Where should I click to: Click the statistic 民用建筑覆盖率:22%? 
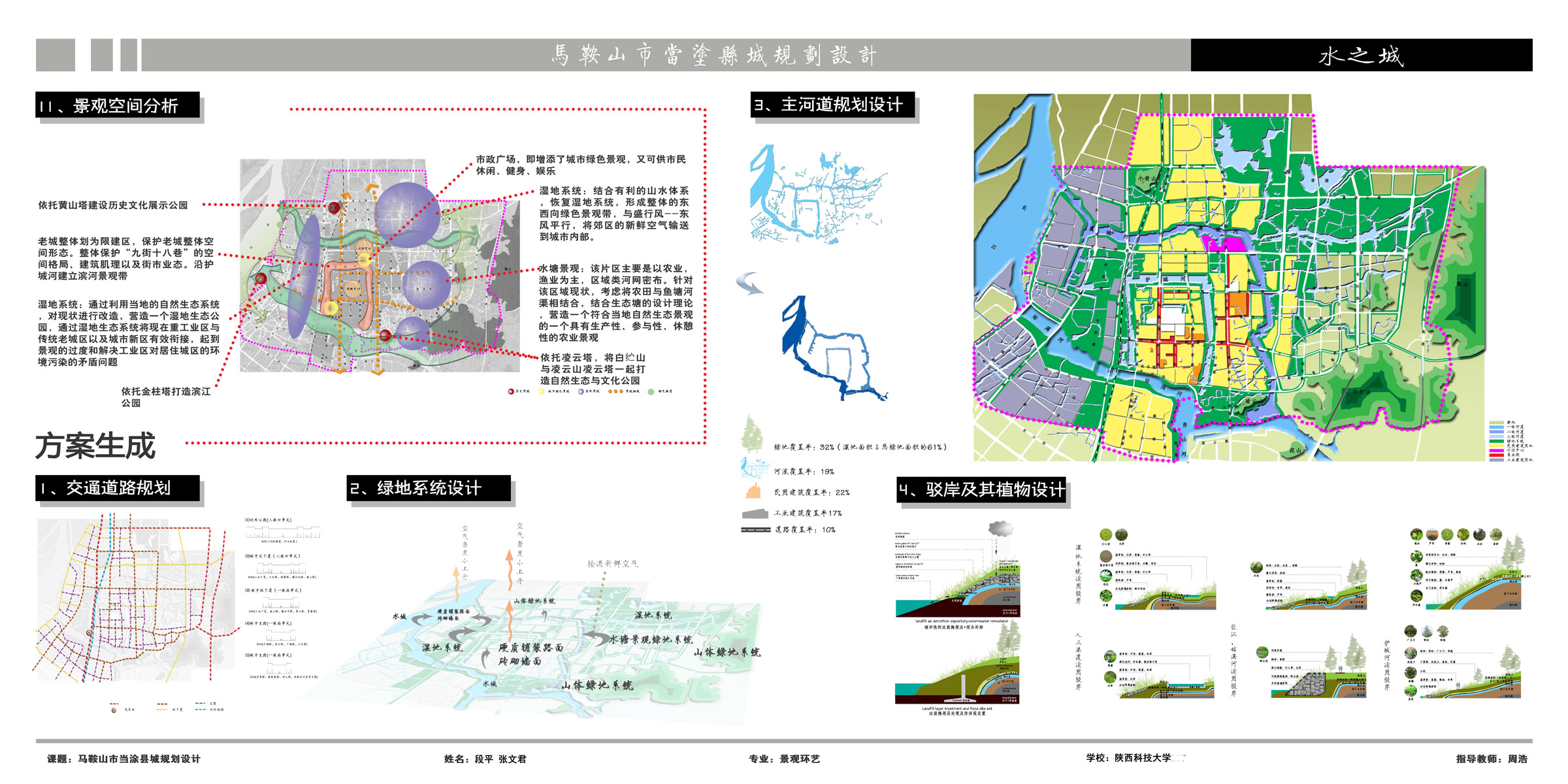pyautogui.click(x=811, y=492)
